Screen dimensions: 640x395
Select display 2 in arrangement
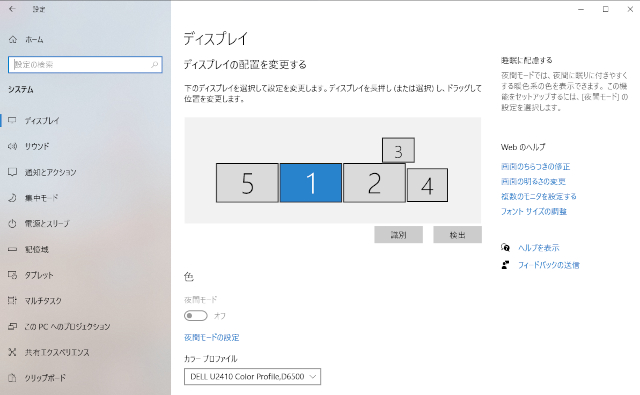(374, 183)
